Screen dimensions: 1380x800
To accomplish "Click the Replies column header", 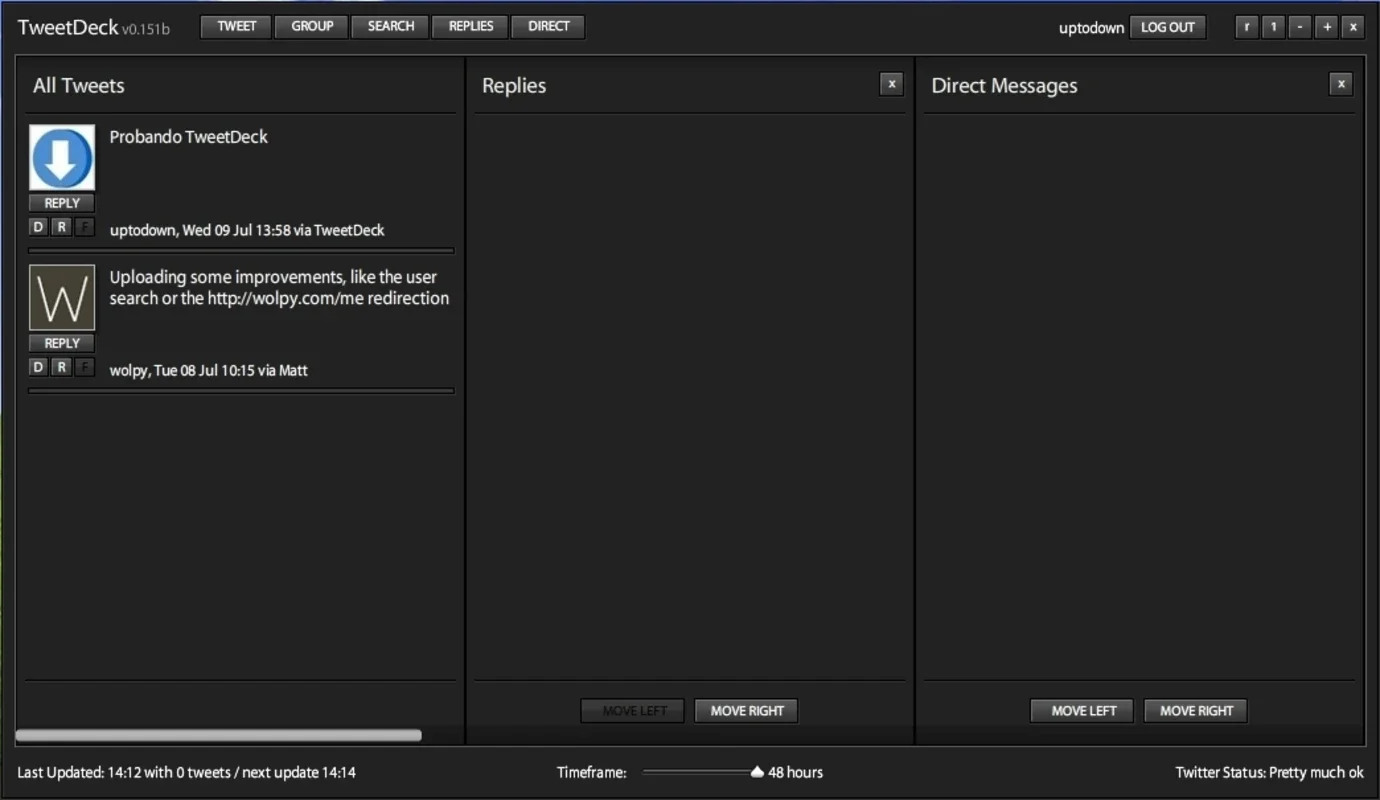I will click(514, 85).
